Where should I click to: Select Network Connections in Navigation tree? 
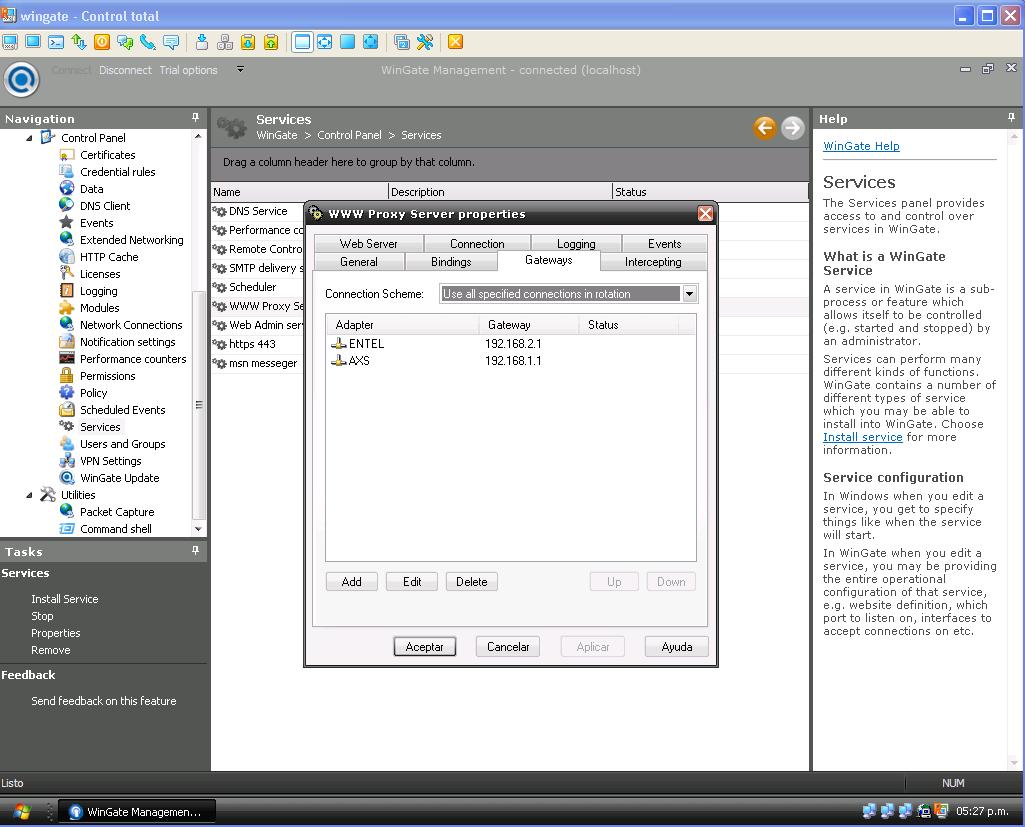point(131,325)
